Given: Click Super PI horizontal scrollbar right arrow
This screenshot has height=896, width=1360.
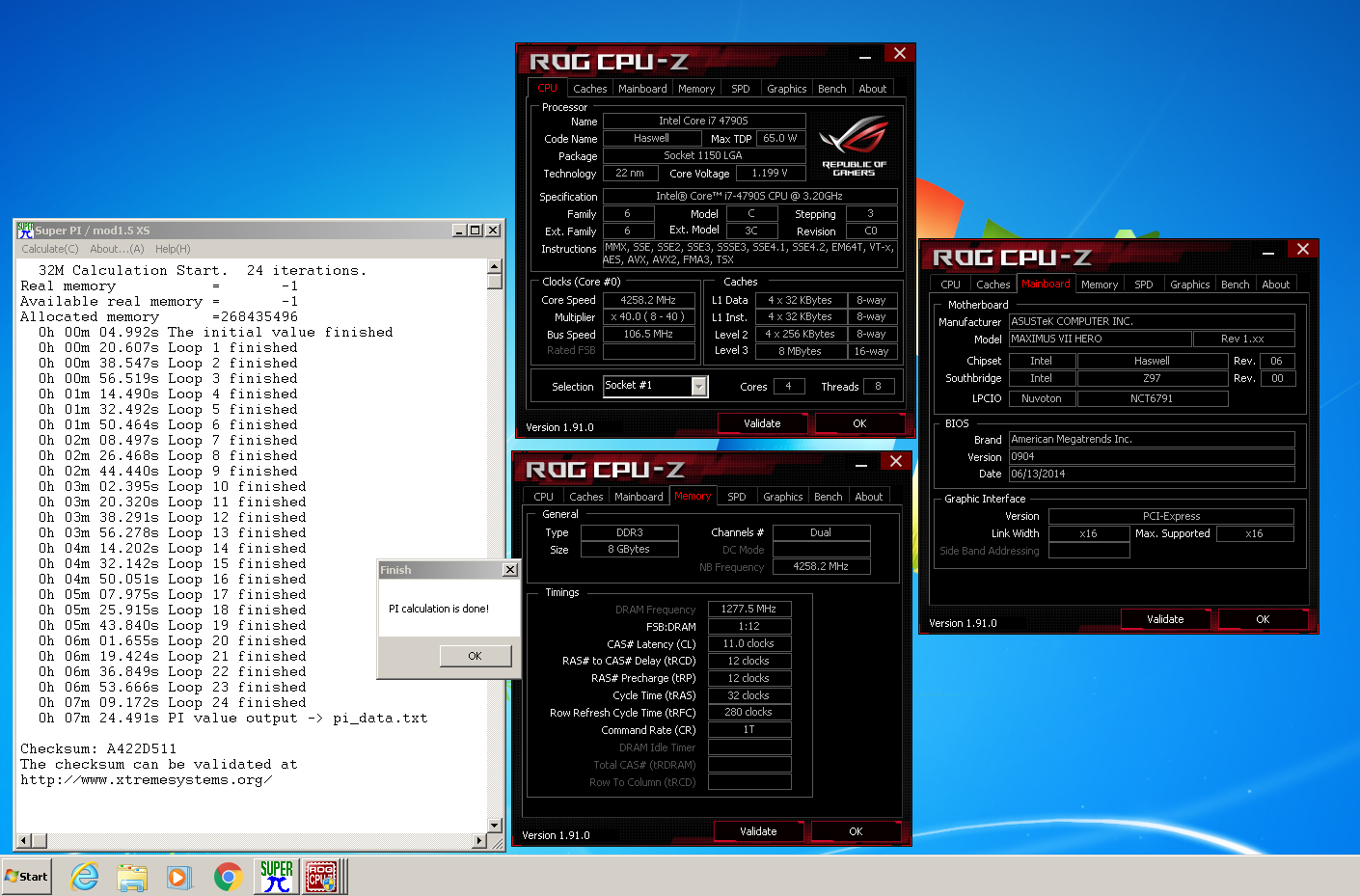Looking at the screenshot, I should [x=479, y=841].
